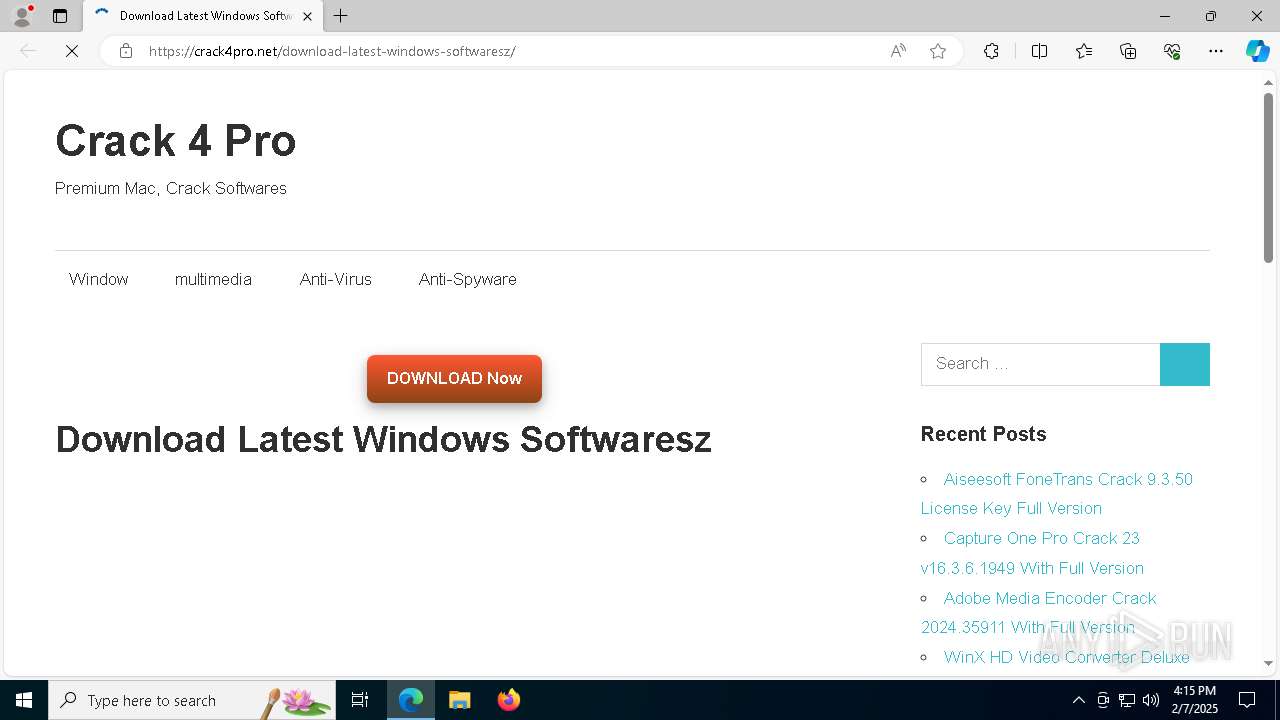Open File Explorer from taskbar
The height and width of the screenshot is (720, 1280).
coord(459,700)
